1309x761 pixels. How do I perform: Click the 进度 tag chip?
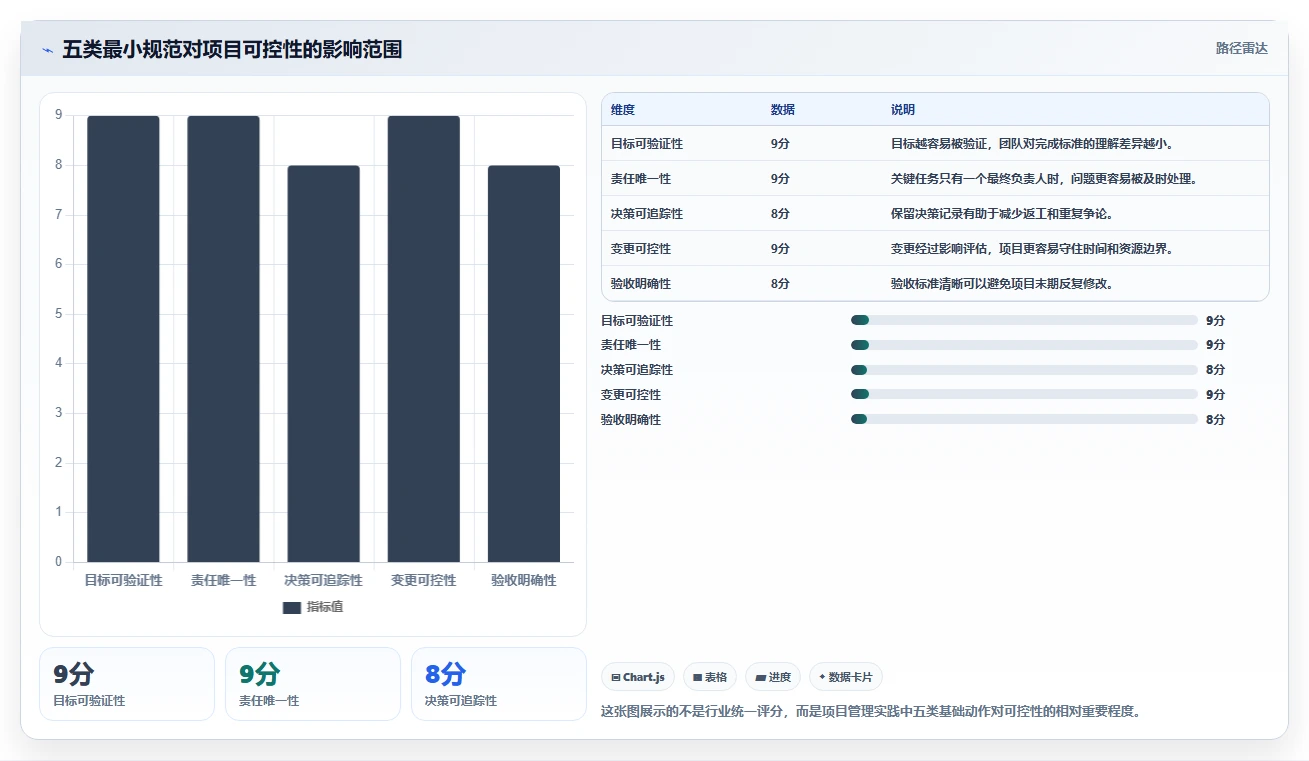773,677
